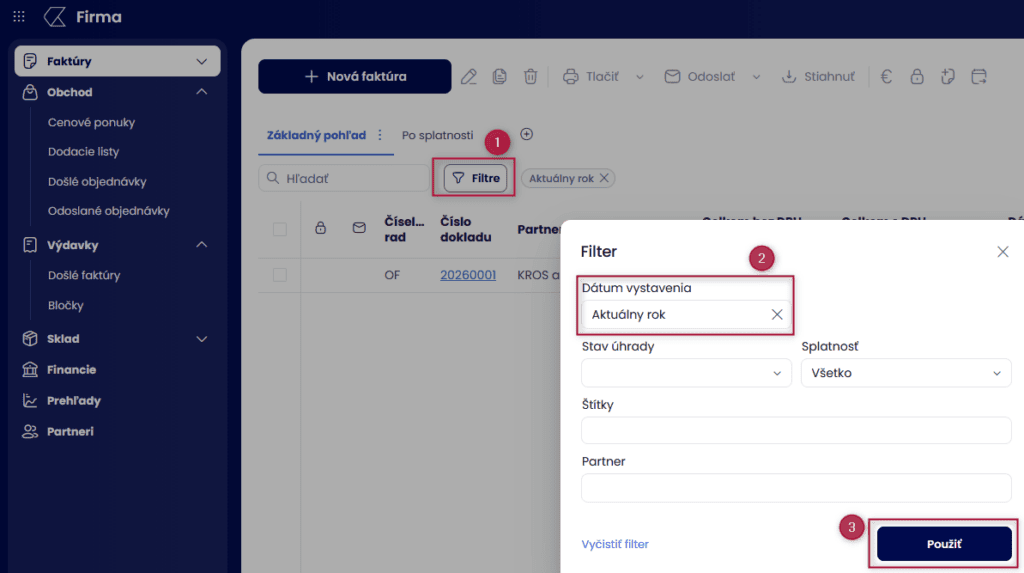Click the copy document icon
Viewport: 1024px width, 573px height.
[499, 77]
